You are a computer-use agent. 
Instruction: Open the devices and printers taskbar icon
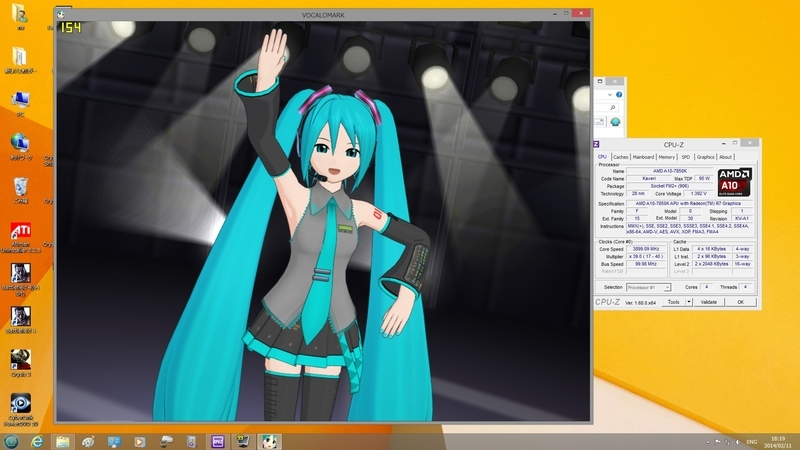(166, 441)
